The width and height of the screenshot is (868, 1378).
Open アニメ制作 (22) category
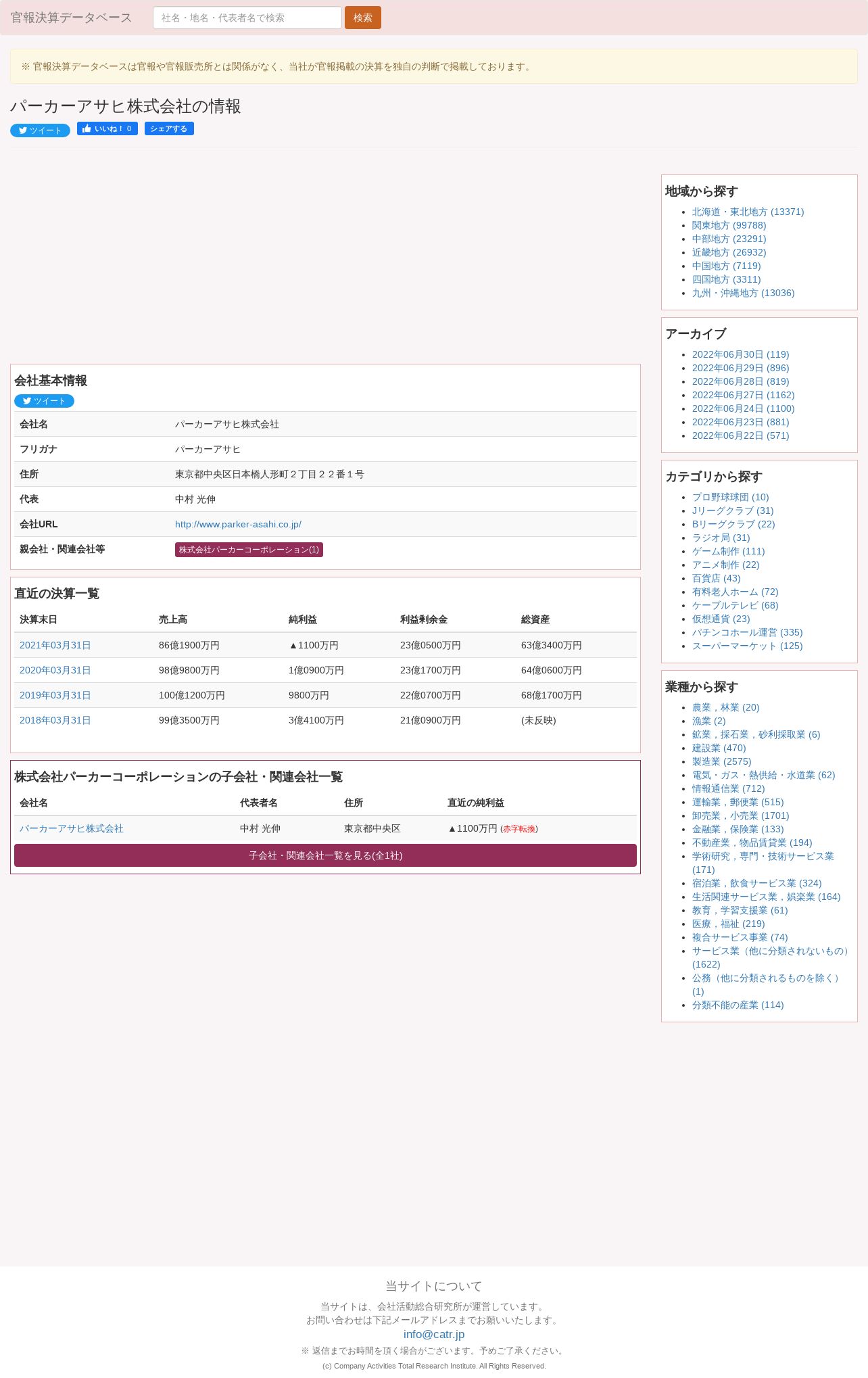(725, 565)
